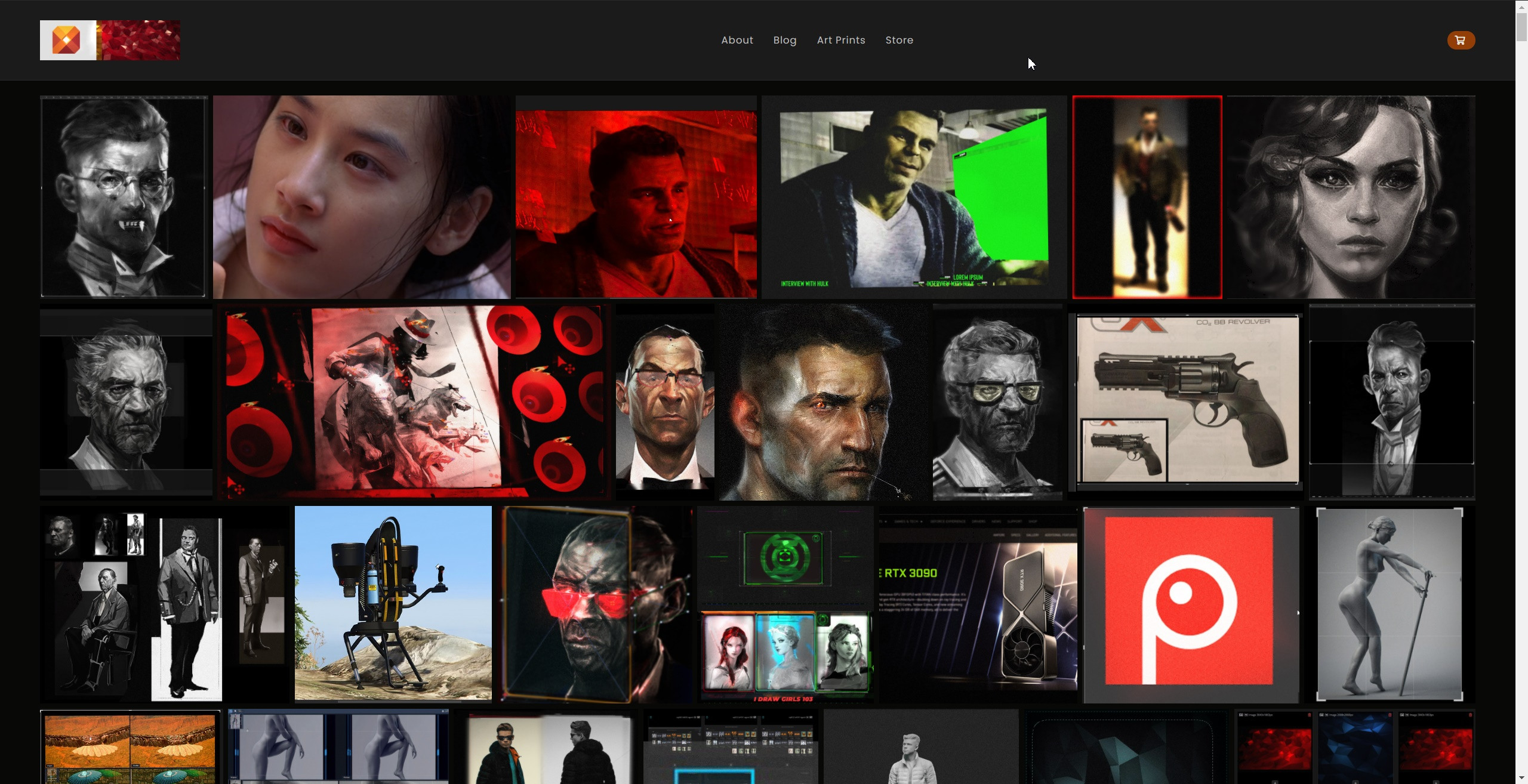Open the man in bow tie portrait
Viewport: 1528px width, 784px height.
point(665,402)
